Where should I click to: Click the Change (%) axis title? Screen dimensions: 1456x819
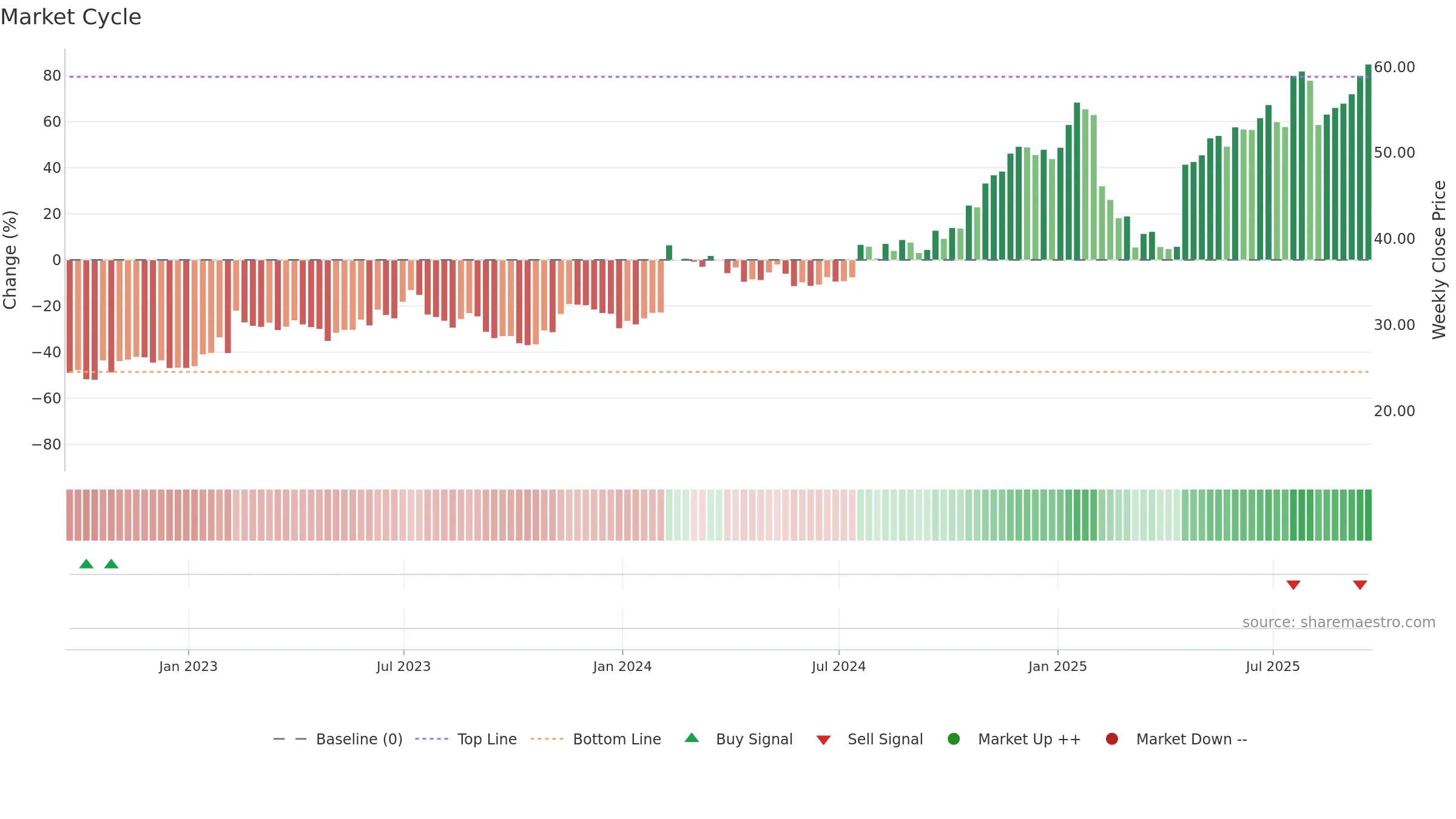(10, 260)
